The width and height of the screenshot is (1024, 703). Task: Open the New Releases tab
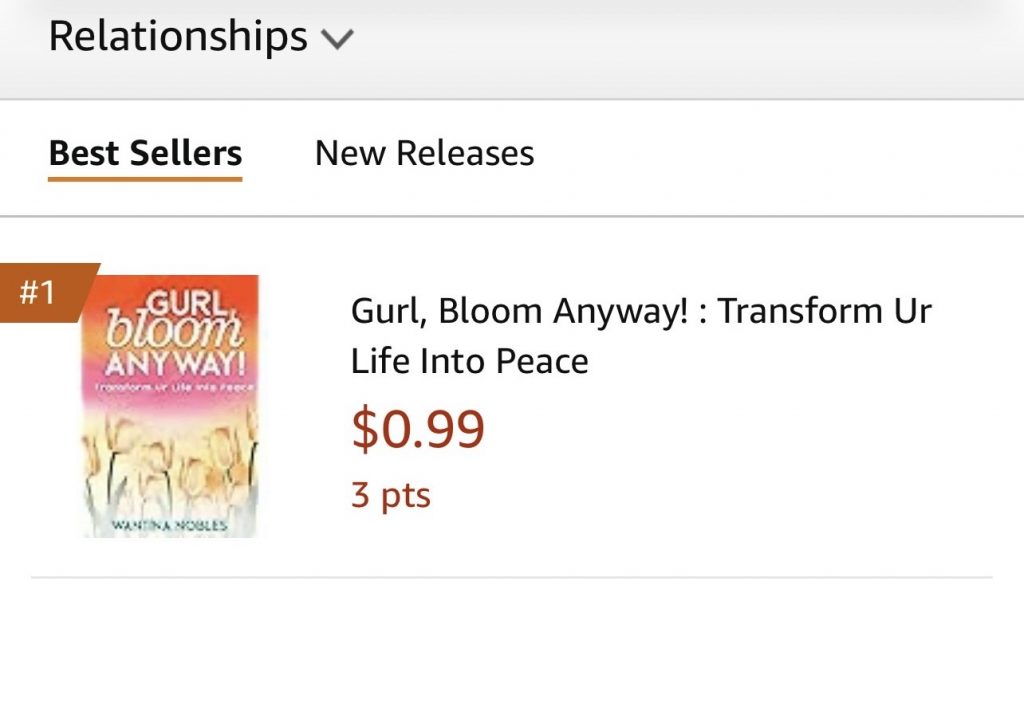coord(424,153)
